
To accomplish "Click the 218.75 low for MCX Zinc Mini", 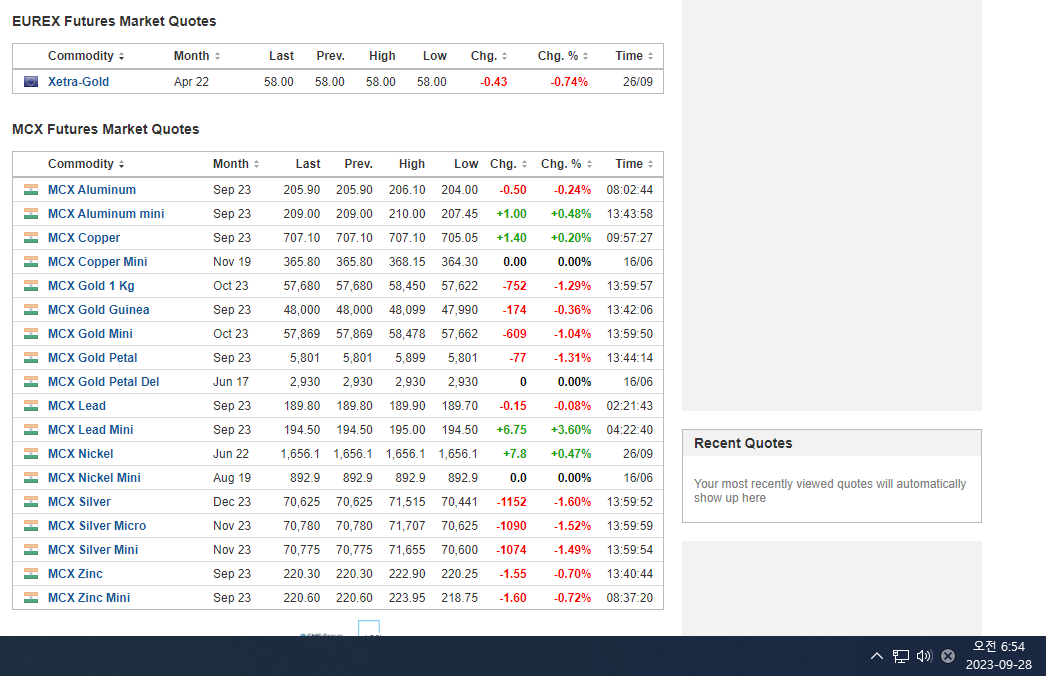I will point(460,598).
